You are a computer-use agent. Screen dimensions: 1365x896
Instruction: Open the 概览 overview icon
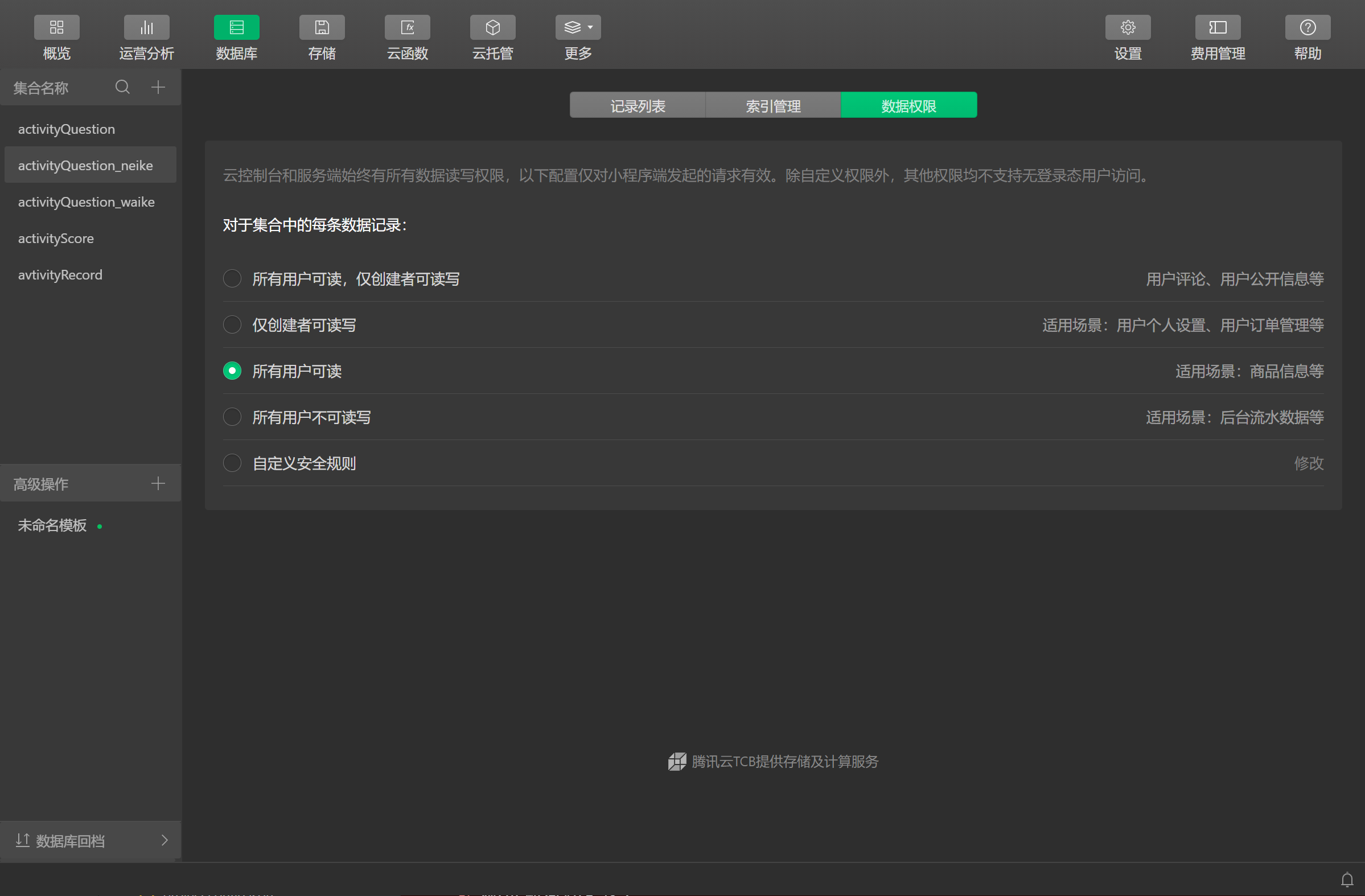coord(56,27)
